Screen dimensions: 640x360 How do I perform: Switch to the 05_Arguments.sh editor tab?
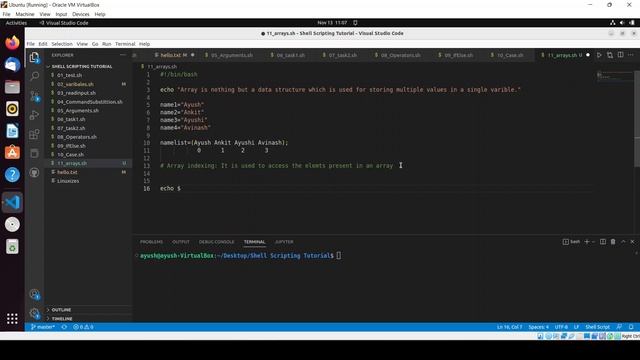(x=231, y=55)
